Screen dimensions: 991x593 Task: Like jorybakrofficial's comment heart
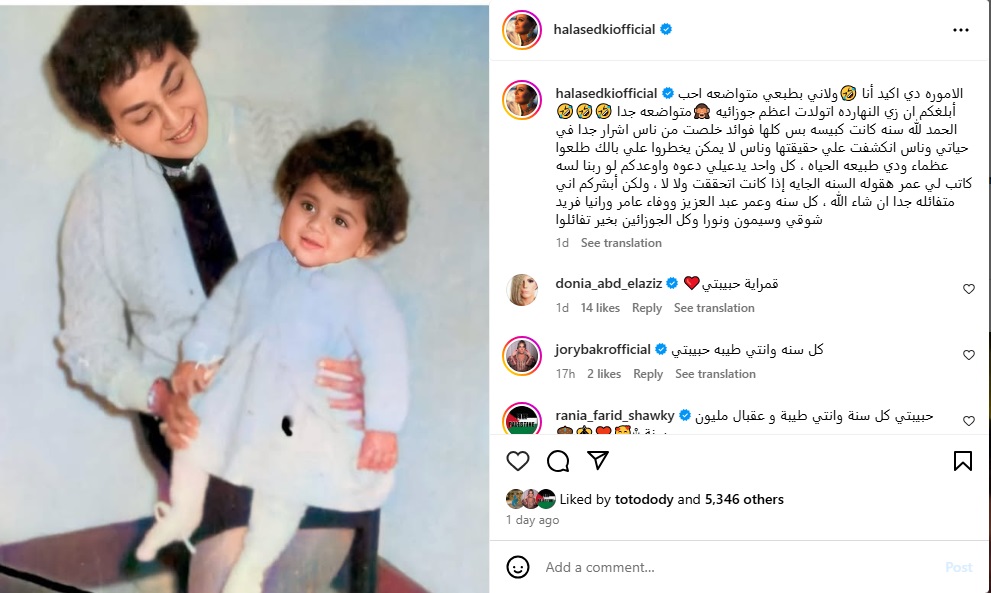[x=968, y=355]
